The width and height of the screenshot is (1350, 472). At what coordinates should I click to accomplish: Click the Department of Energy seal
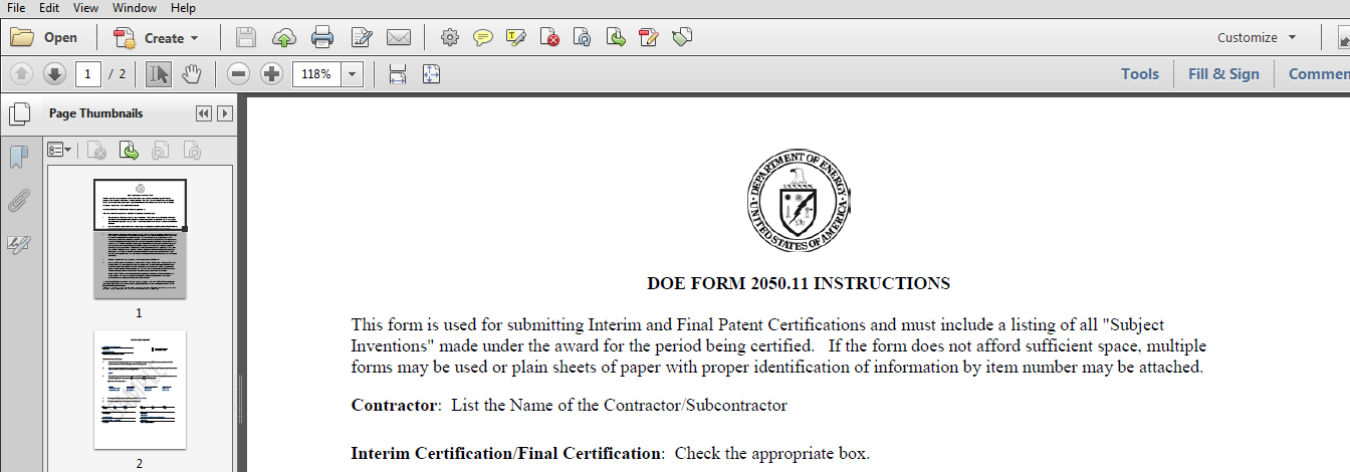point(798,203)
